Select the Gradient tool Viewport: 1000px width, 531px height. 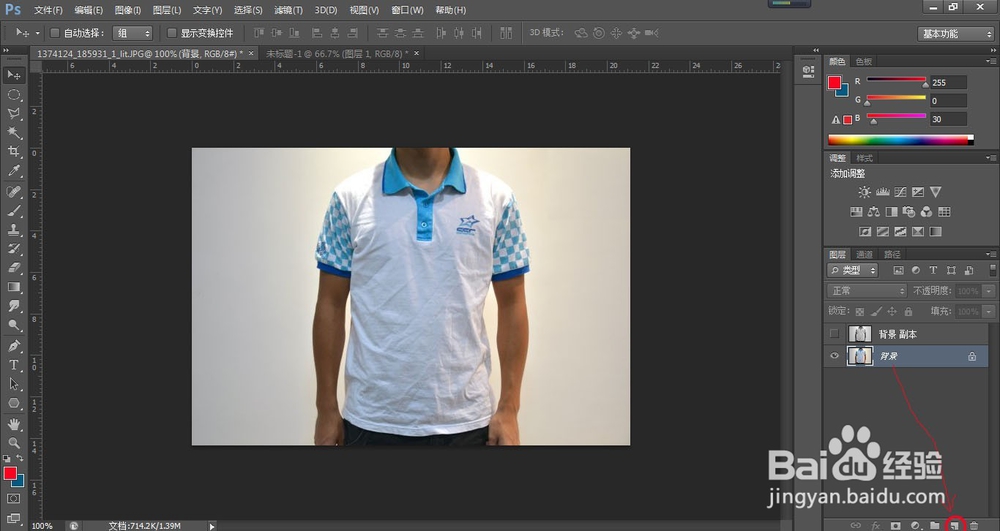[x=13, y=287]
